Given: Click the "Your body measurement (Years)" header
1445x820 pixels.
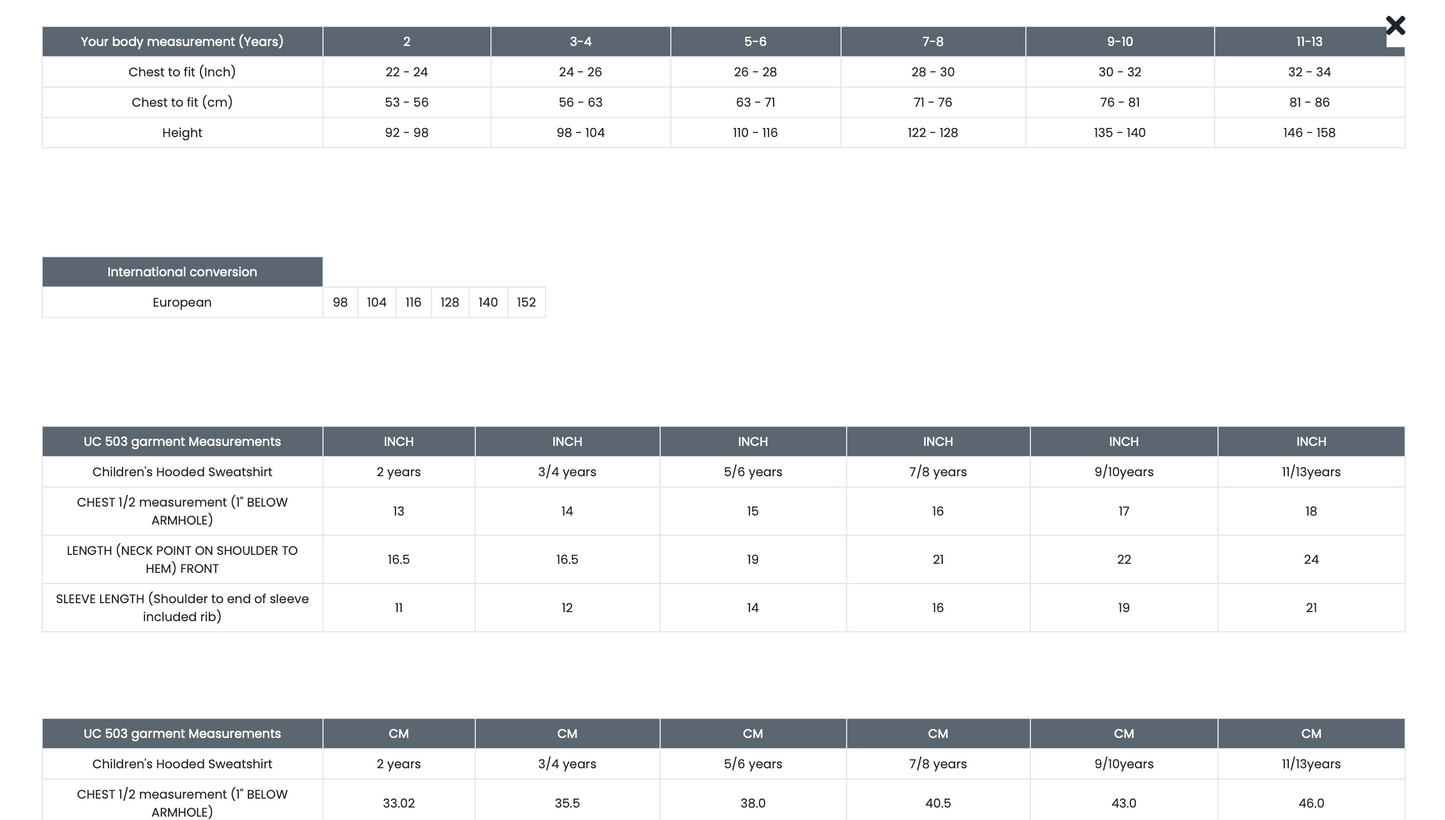Looking at the screenshot, I should [x=182, y=42].
